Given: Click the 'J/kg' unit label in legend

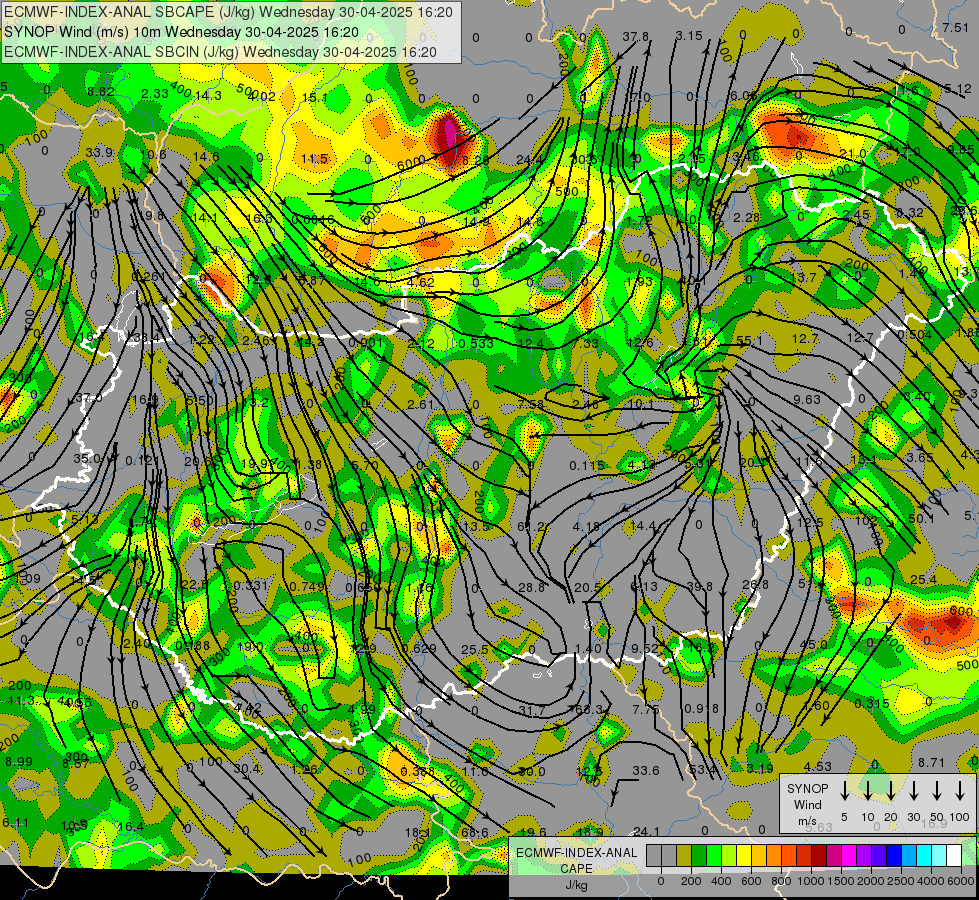Looking at the screenshot, I should coord(576,885).
